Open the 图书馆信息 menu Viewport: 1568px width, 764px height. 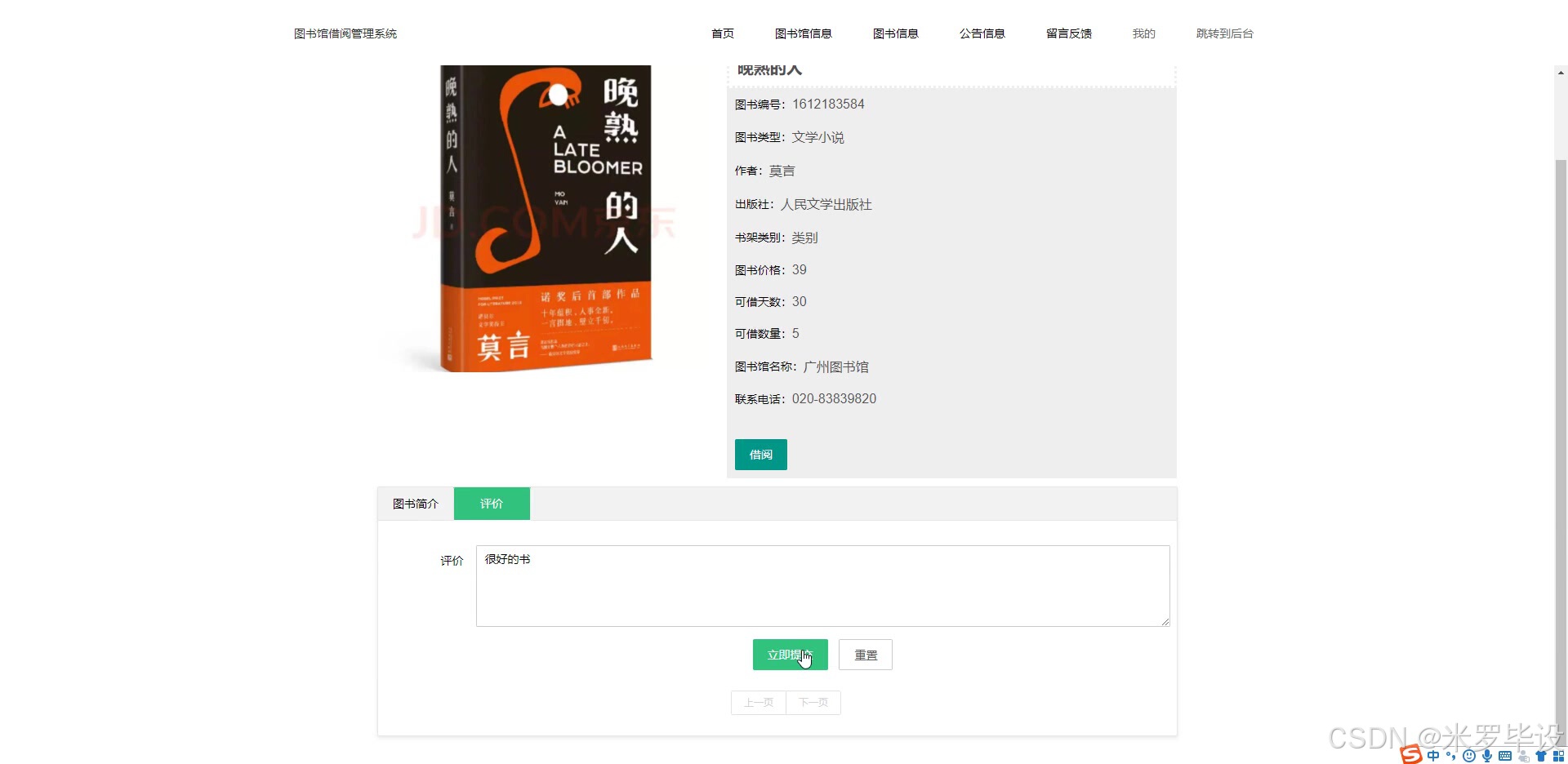804,33
